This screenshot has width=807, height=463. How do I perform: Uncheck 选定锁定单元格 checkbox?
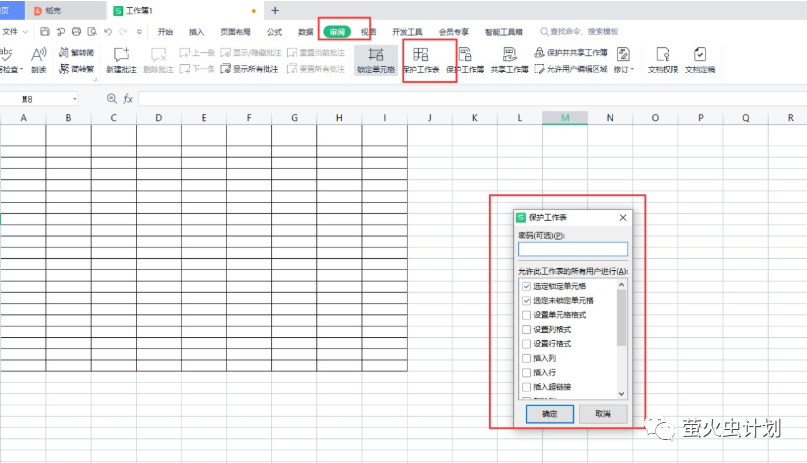pos(526,286)
